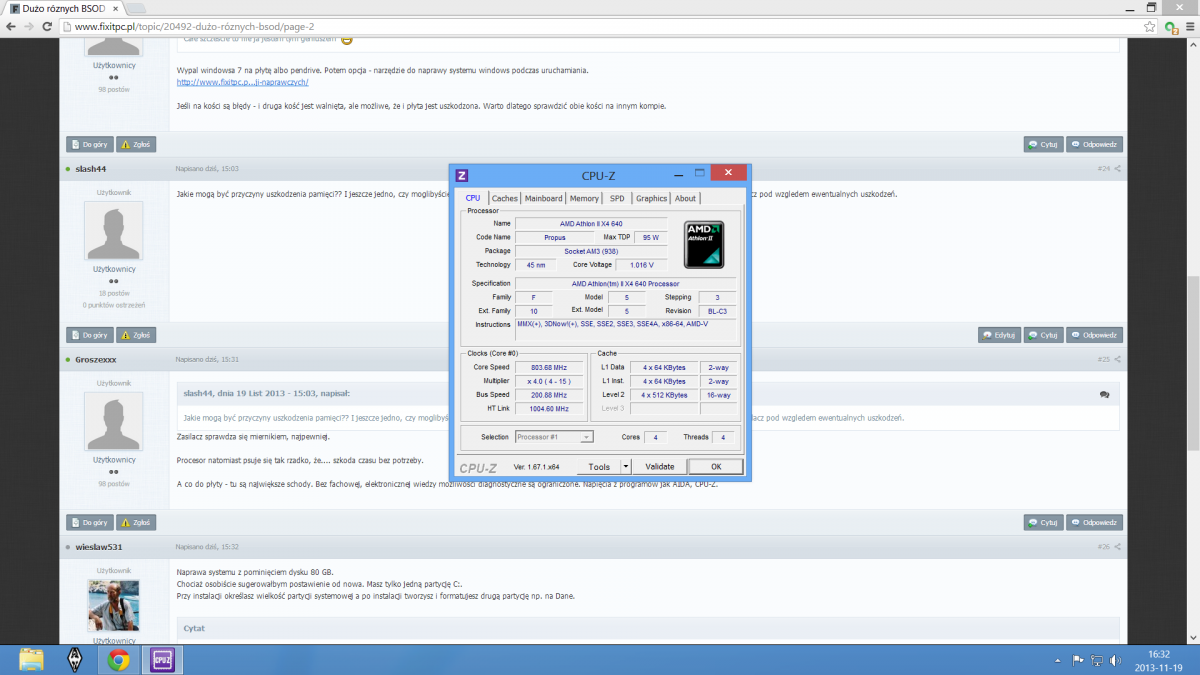Click the Chrome extension icon beside the star
The width and height of the screenshot is (1200, 675).
(1169, 26)
